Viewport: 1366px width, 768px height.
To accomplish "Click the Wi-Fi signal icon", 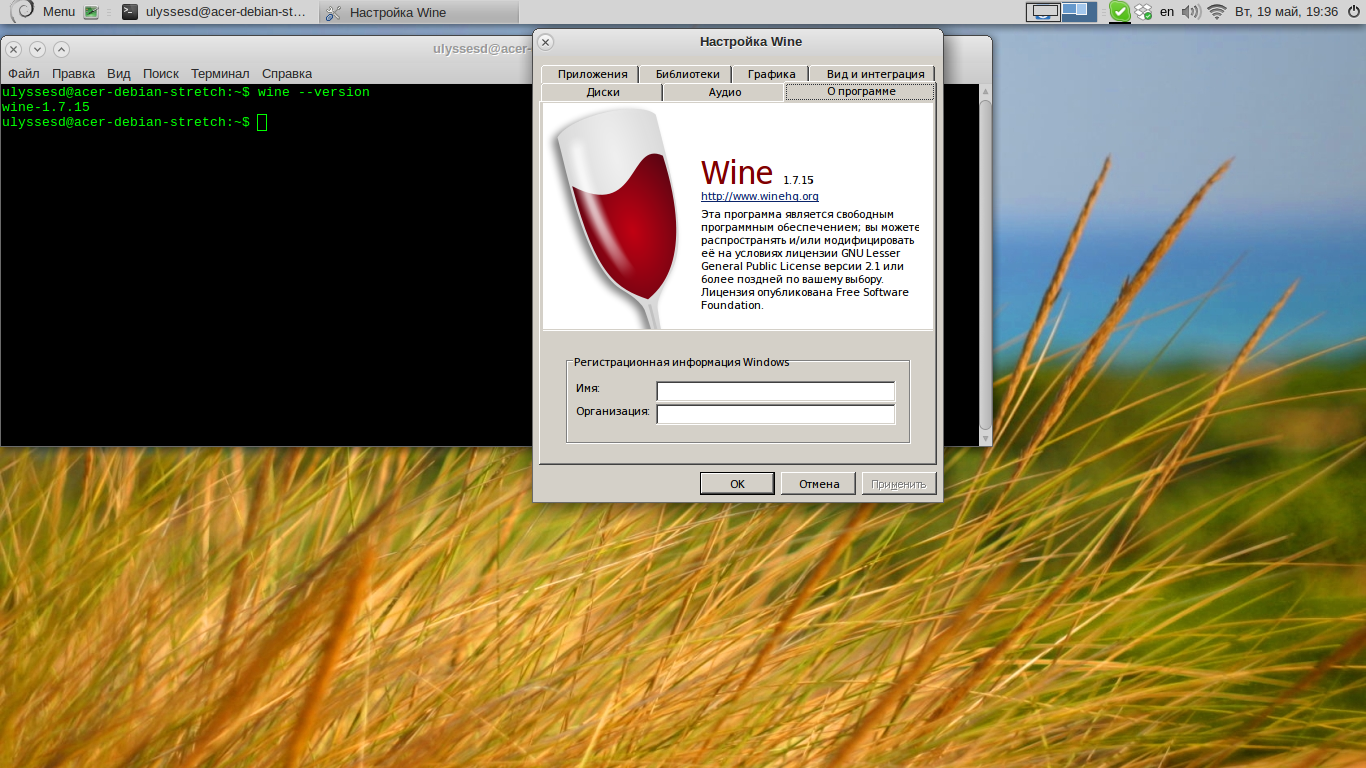I will 1217,12.
